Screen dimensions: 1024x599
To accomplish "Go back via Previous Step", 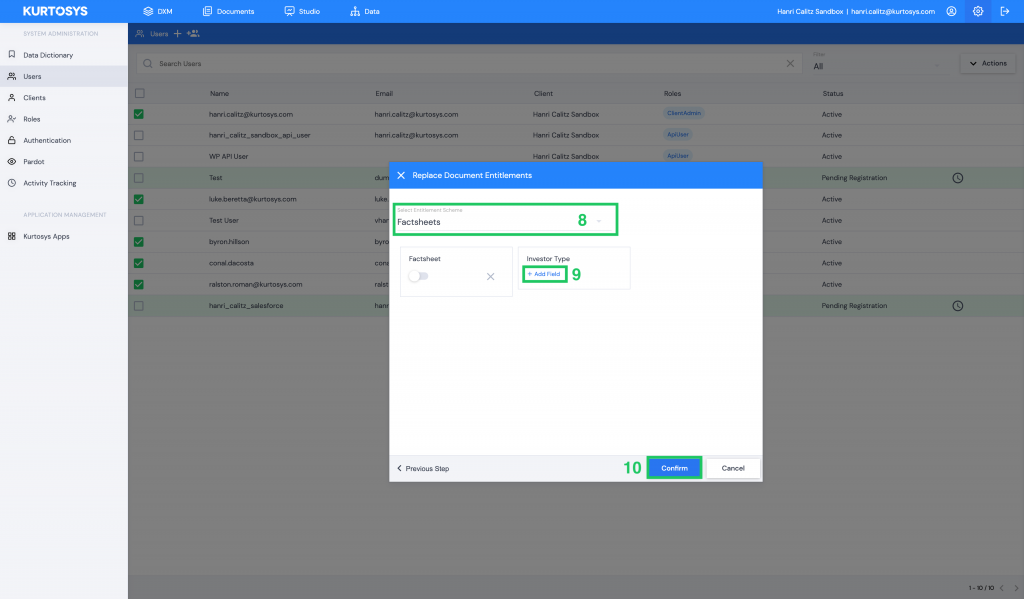I will (x=424, y=468).
